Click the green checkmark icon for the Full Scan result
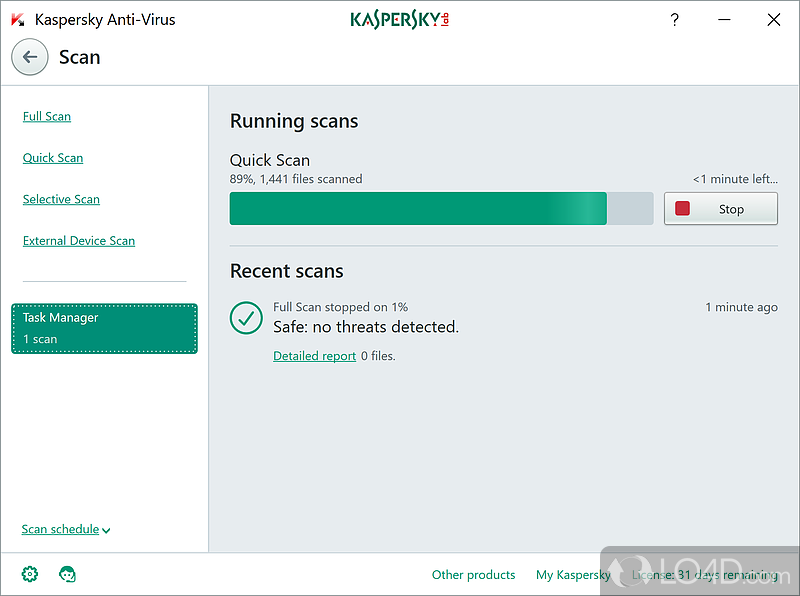Screen dimensions: 800x596 point(246,318)
